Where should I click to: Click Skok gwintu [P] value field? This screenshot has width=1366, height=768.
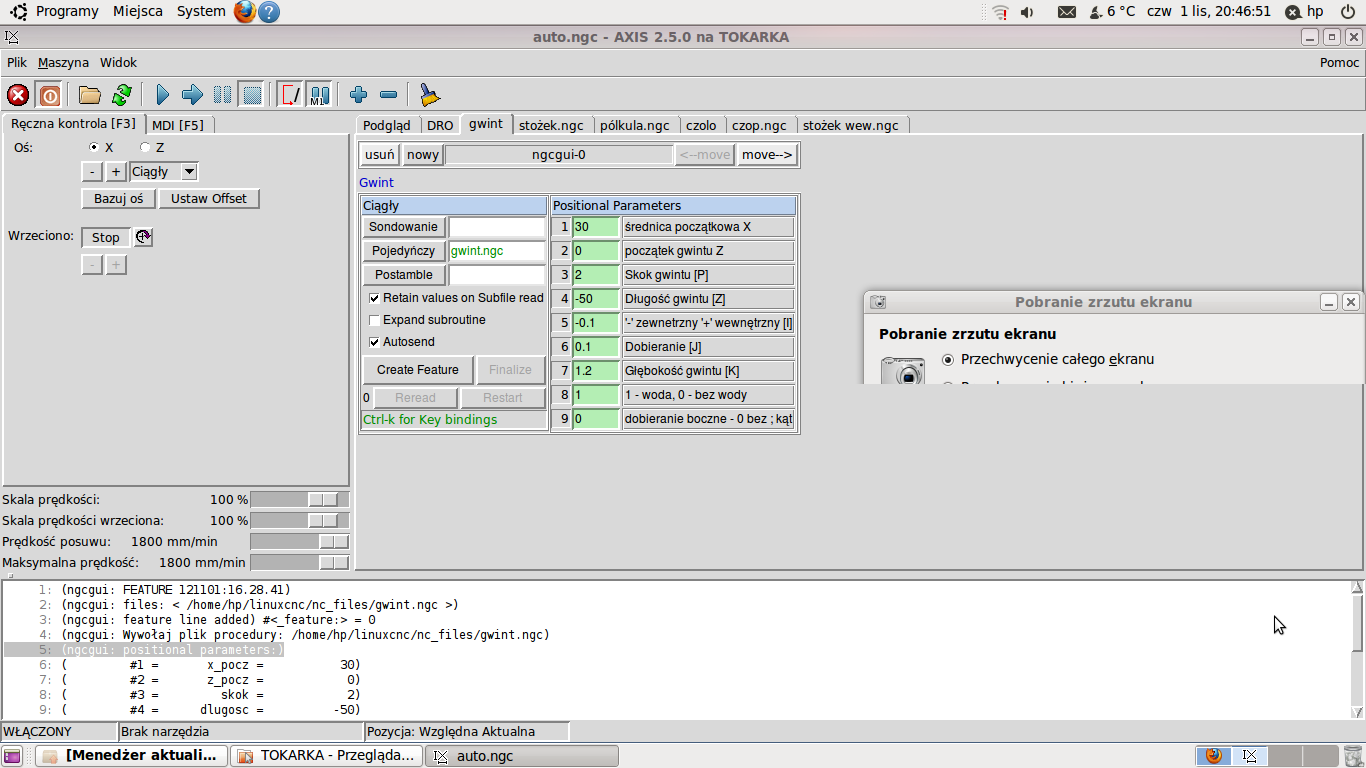(596, 275)
